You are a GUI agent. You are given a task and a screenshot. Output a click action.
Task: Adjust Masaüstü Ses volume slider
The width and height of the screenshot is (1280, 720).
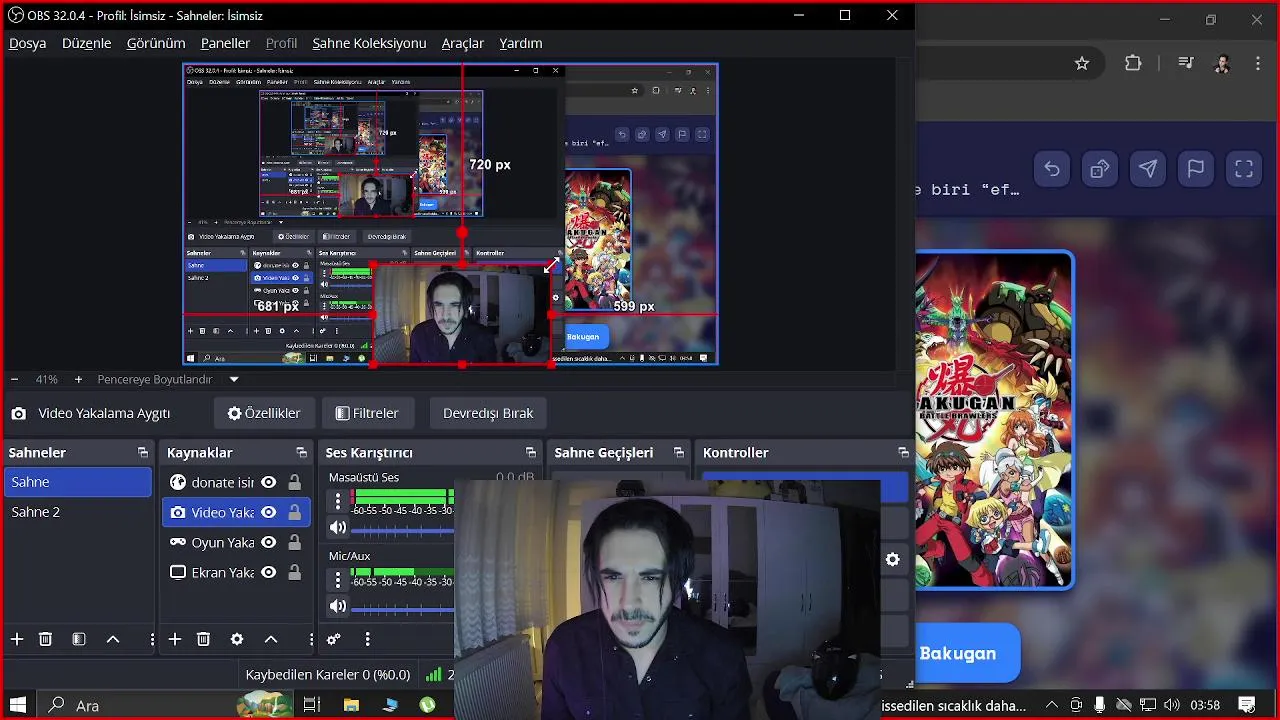[x=402, y=529]
